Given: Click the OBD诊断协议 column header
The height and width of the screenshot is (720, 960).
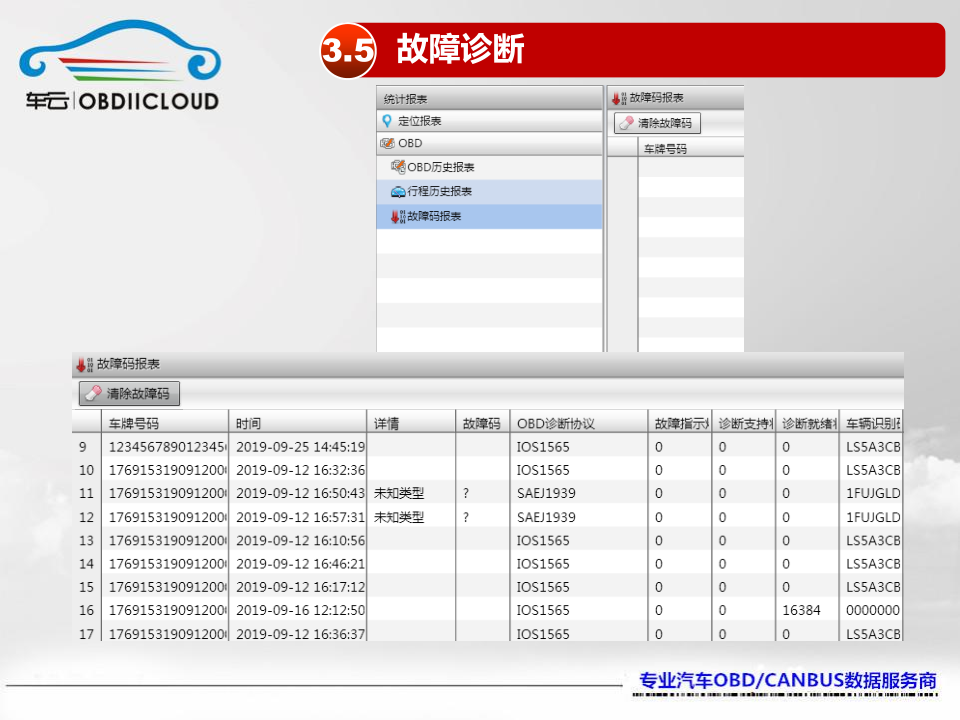Looking at the screenshot, I should (x=555, y=423).
